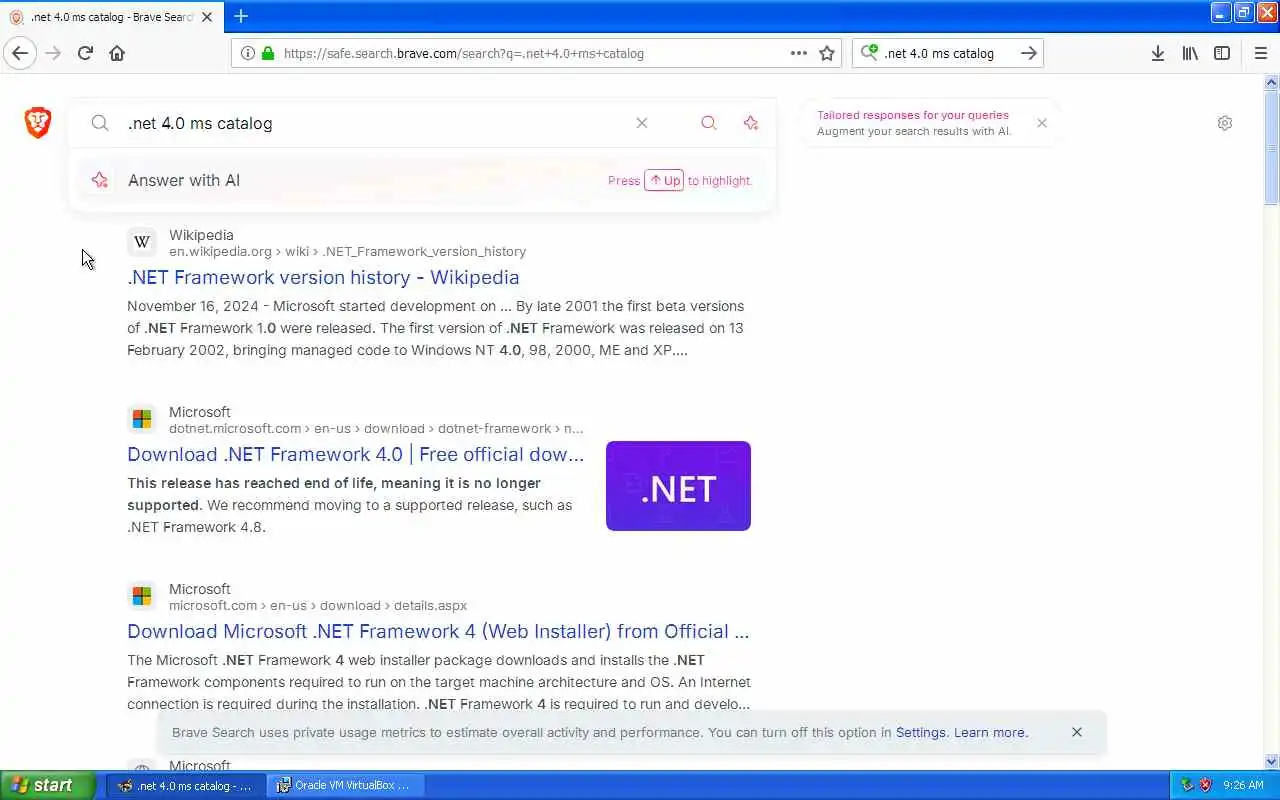Close the usage metrics banner
The width and height of the screenshot is (1280, 800).
click(x=1077, y=732)
